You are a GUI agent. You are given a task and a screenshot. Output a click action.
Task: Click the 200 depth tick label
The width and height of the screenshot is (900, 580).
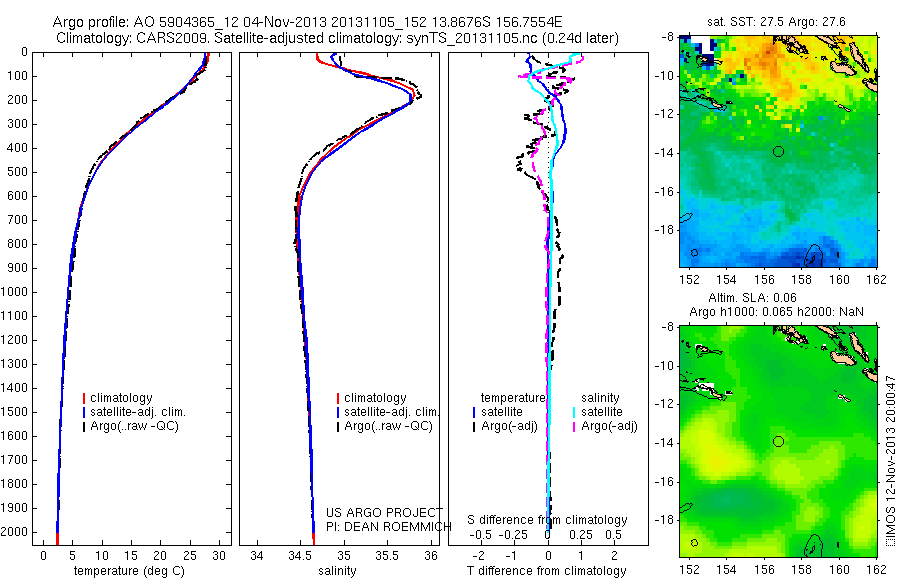pos(17,100)
